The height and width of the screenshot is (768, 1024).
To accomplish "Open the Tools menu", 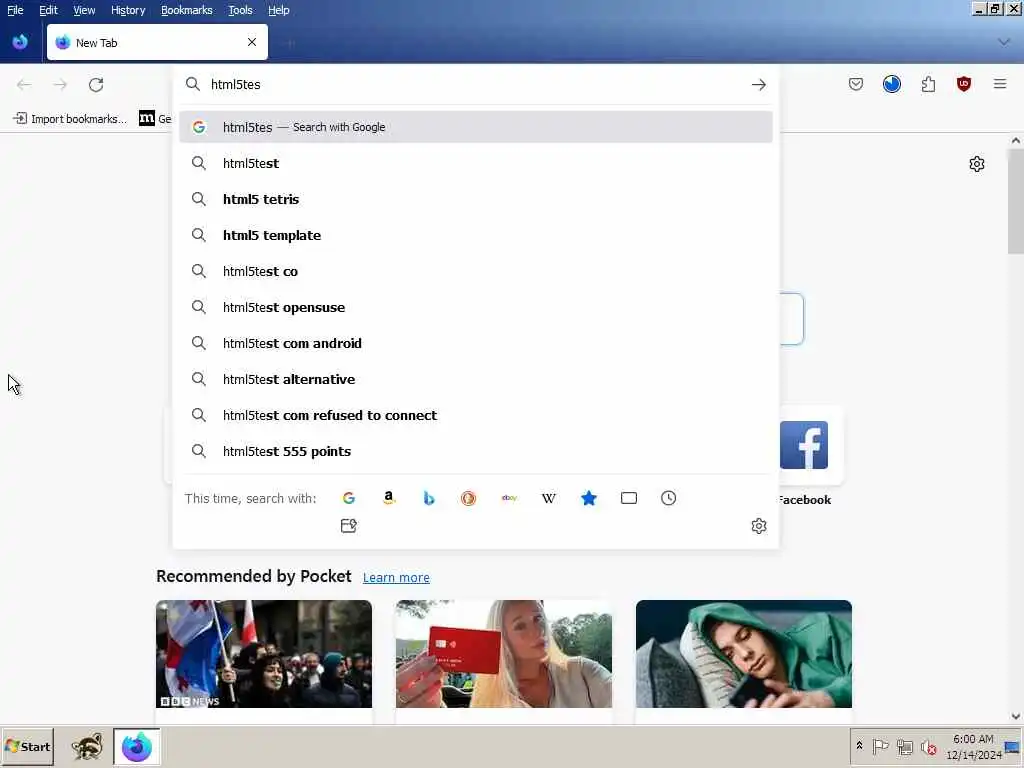I will tap(240, 10).
